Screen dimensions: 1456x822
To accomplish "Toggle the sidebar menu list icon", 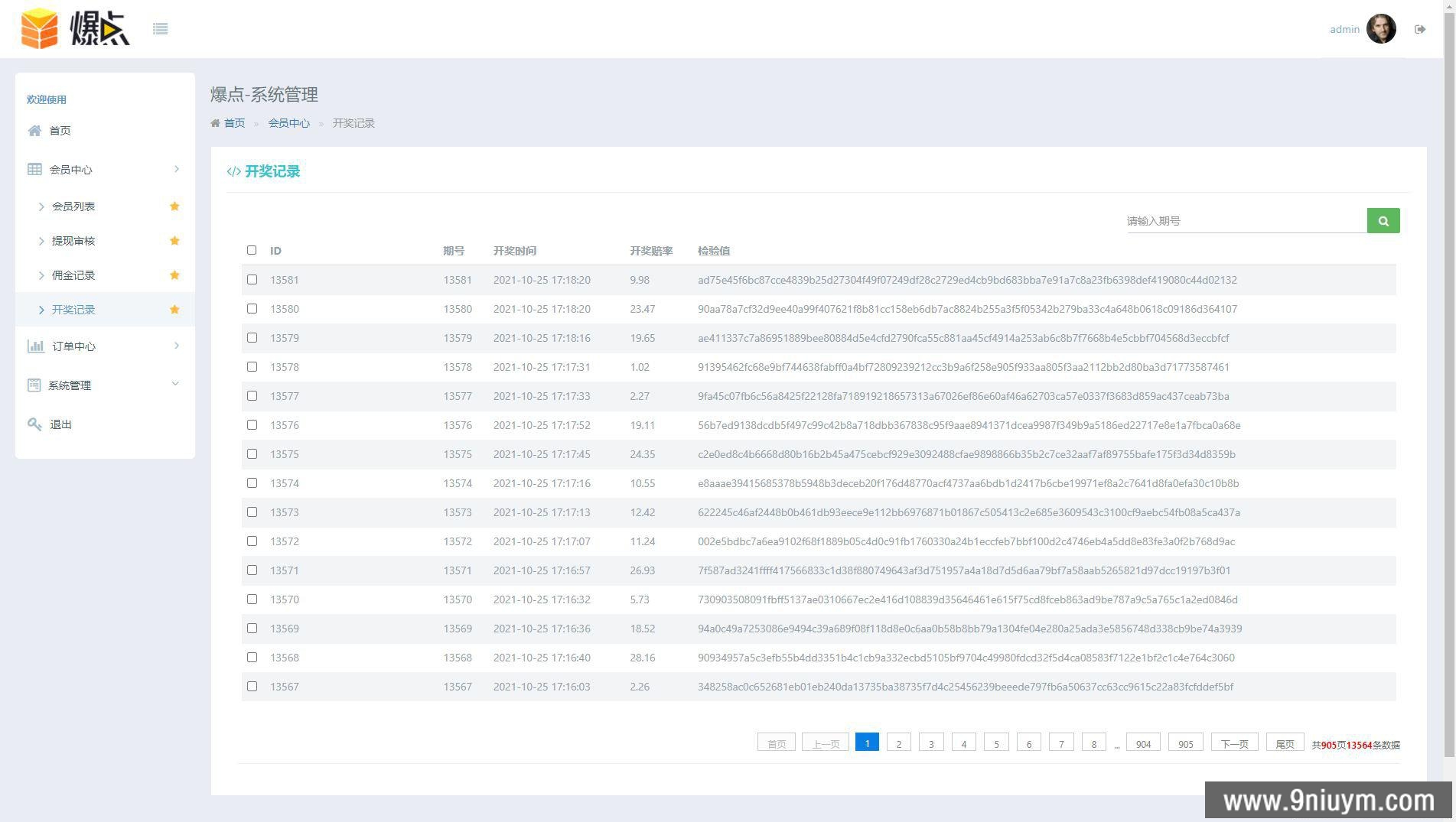I will pos(160,29).
